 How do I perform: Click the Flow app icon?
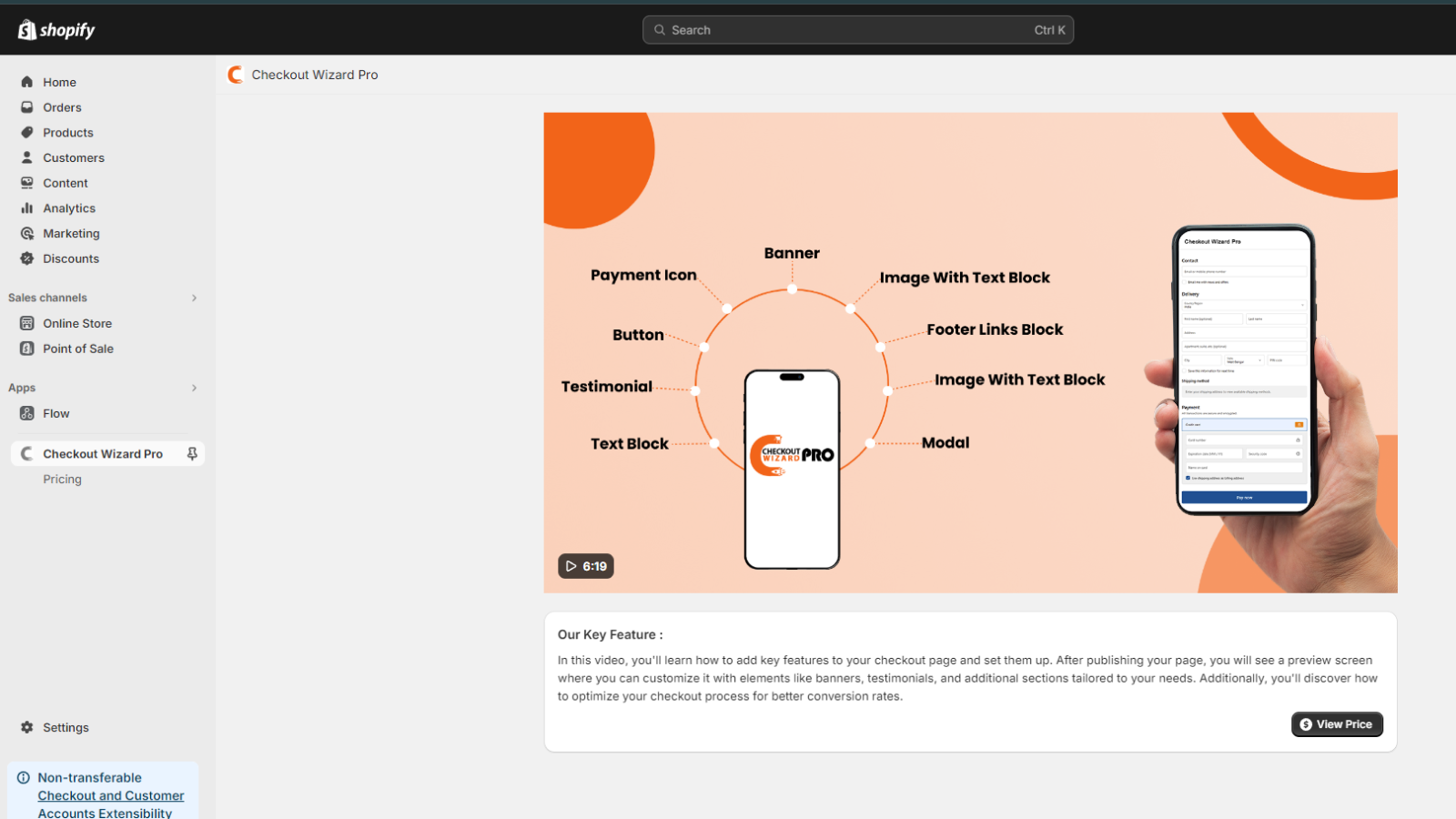point(27,413)
